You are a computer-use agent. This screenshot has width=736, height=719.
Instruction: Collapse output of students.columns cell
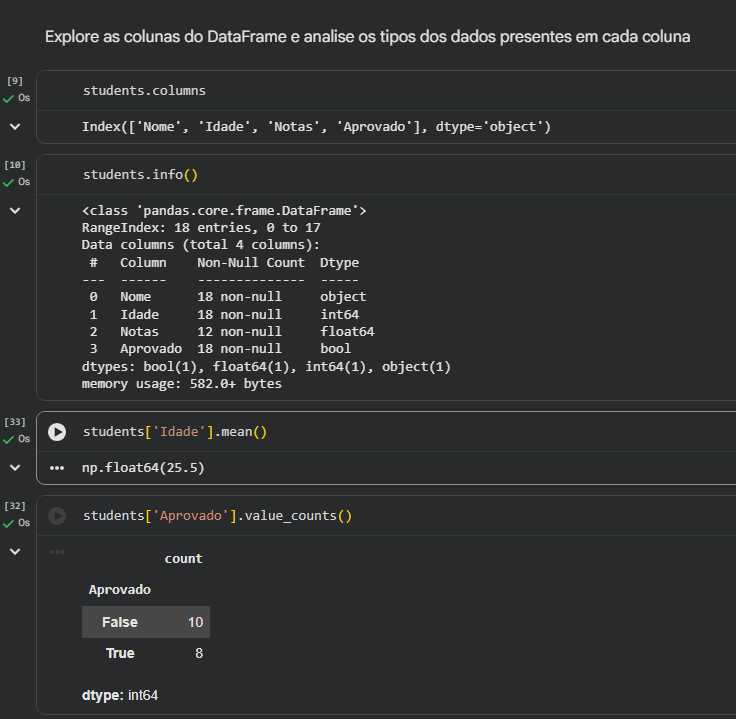[x=15, y=127]
